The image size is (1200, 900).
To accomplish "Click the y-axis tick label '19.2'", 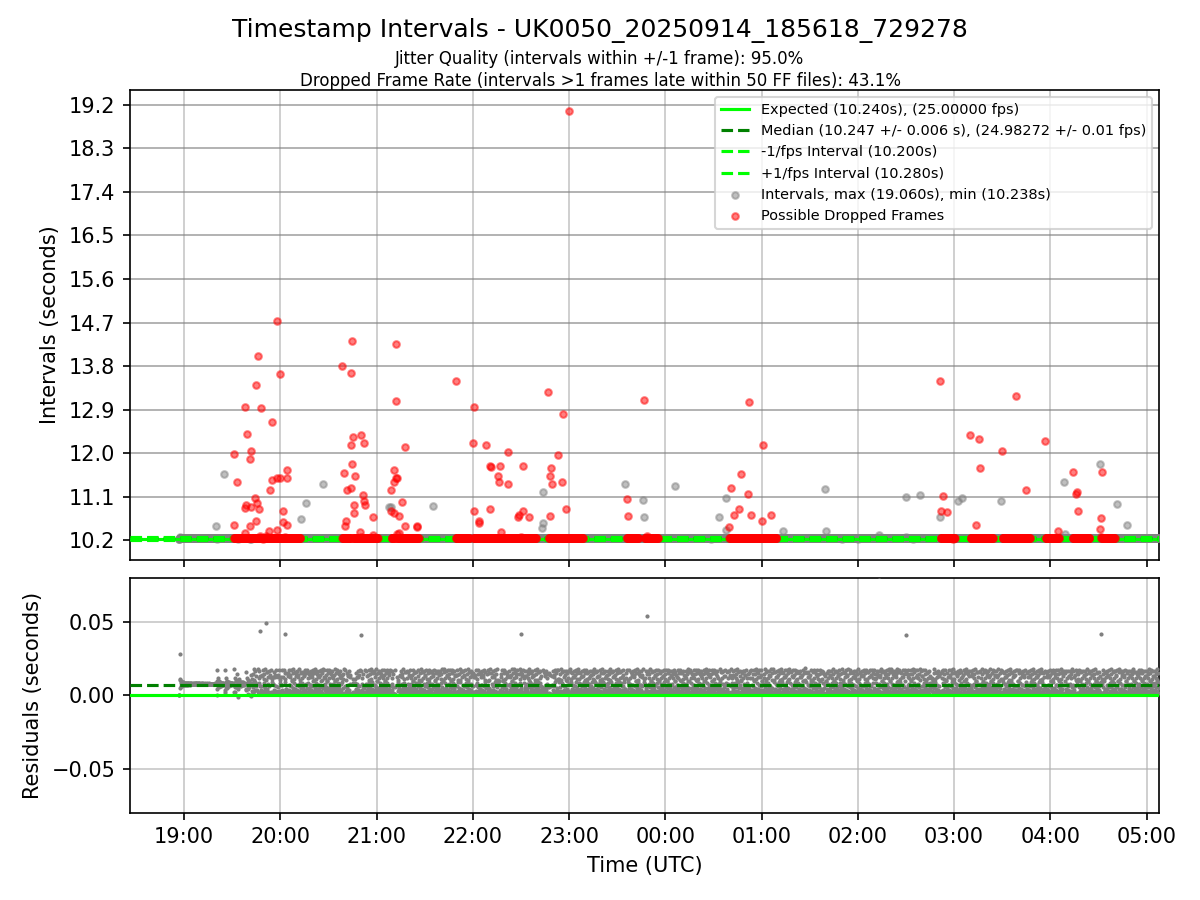I will click(x=94, y=106).
